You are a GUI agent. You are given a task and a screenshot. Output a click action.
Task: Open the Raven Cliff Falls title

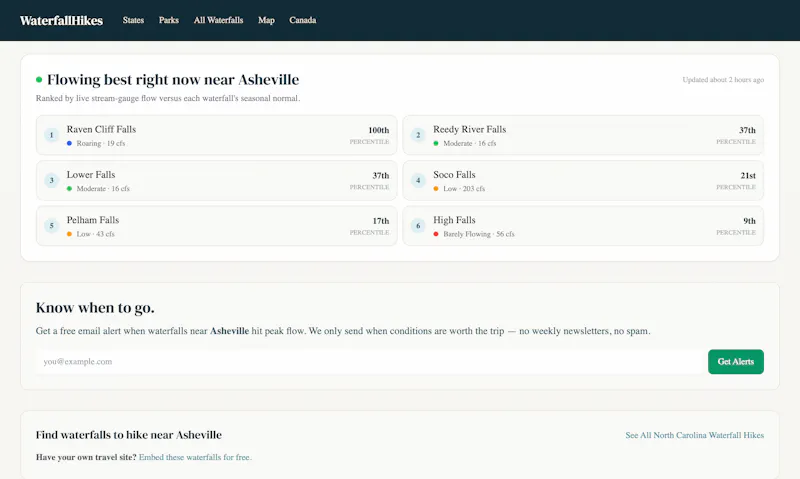(101, 130)
